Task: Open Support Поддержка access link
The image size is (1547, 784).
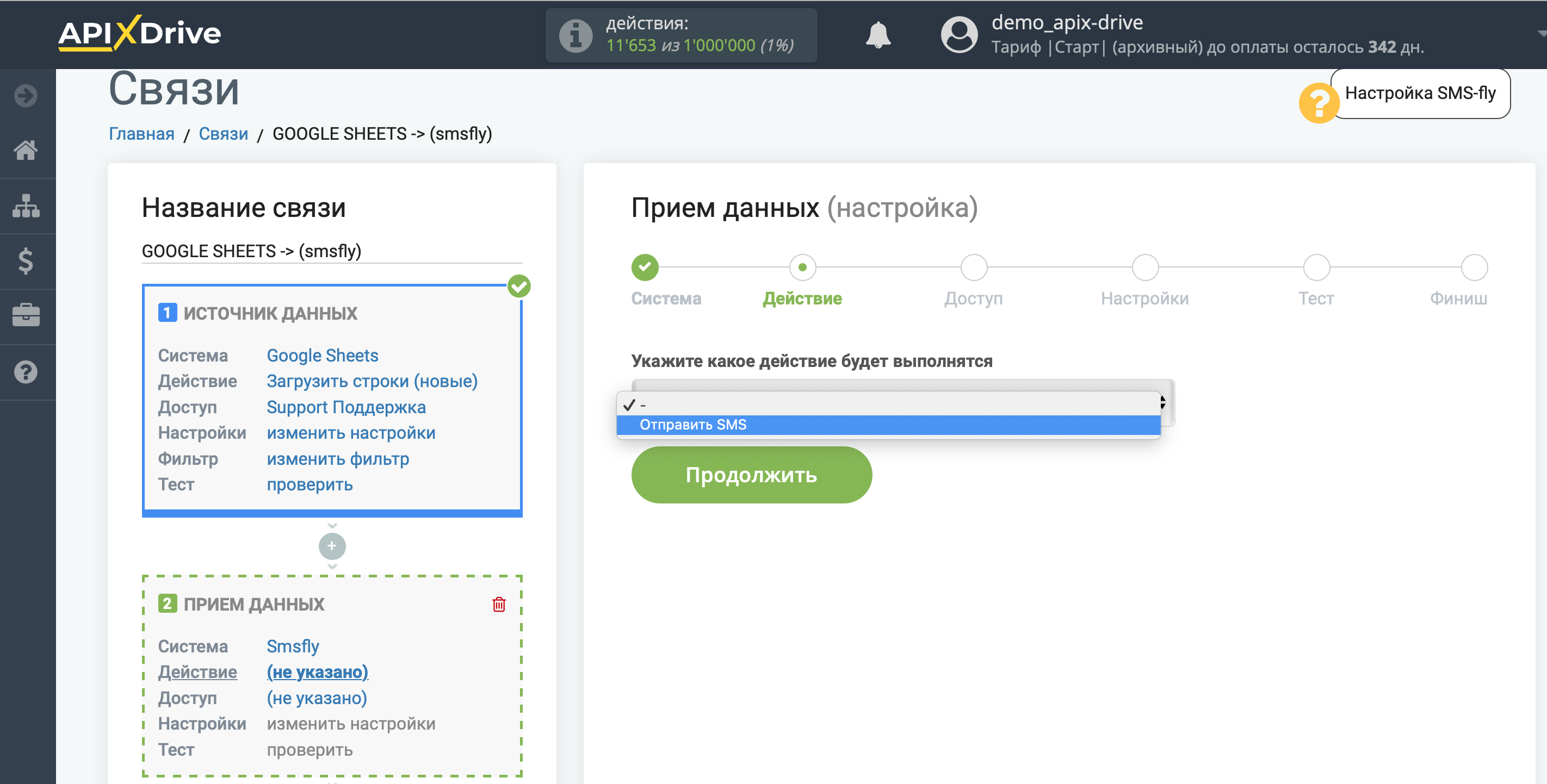Action: click(346, 407)
